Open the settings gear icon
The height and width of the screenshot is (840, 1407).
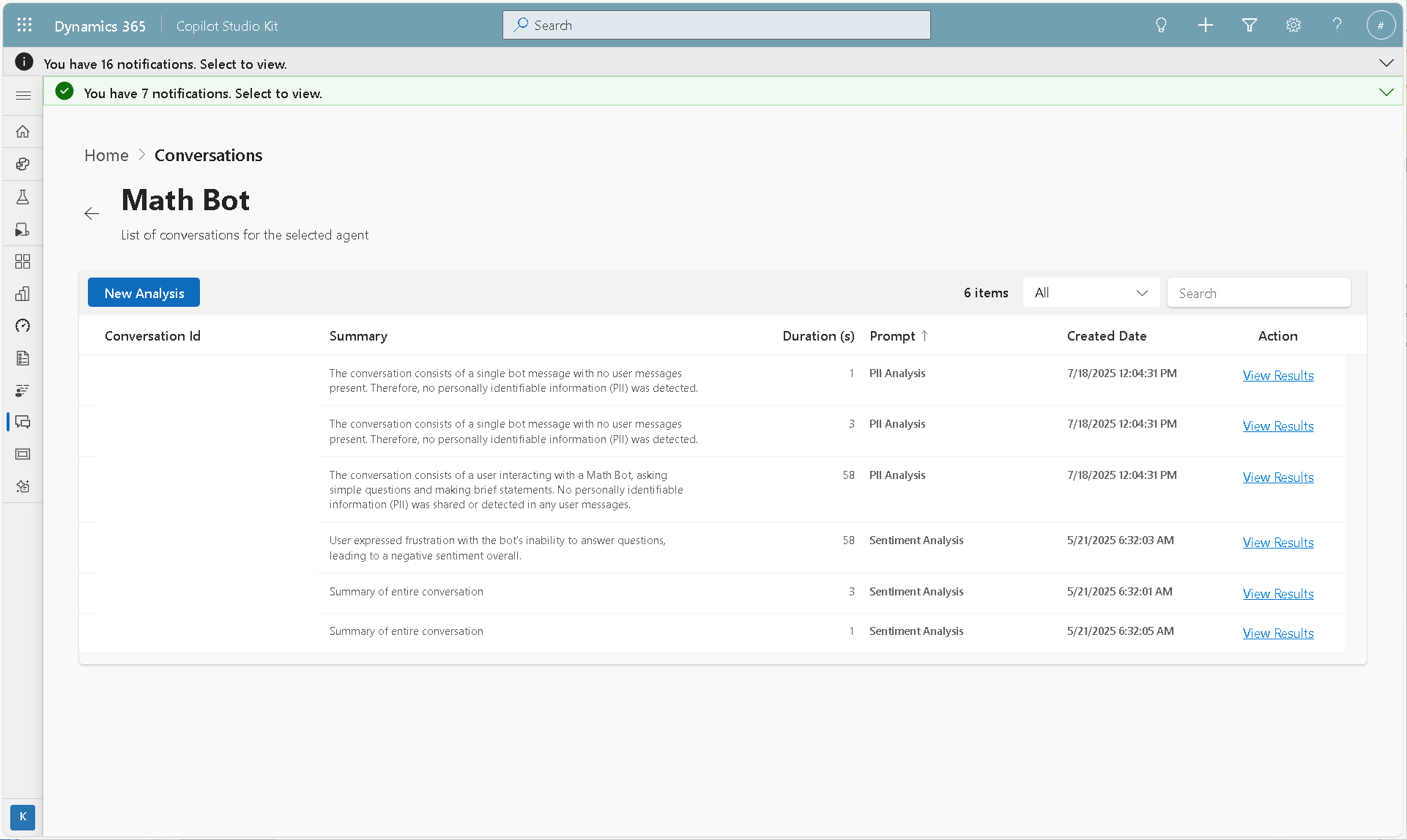tap(1293, 25)
